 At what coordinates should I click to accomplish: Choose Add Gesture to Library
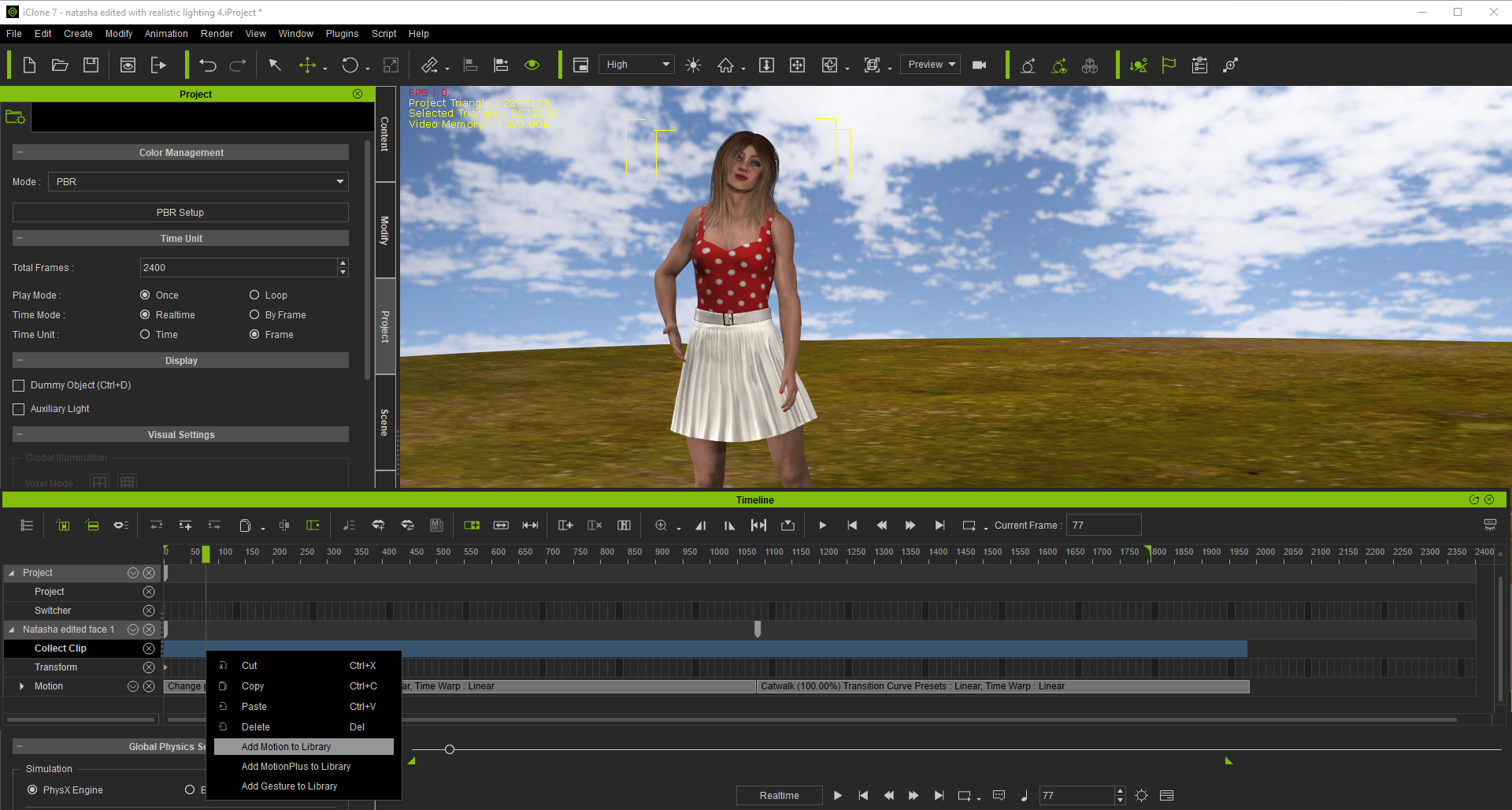(x=304, y=786)
